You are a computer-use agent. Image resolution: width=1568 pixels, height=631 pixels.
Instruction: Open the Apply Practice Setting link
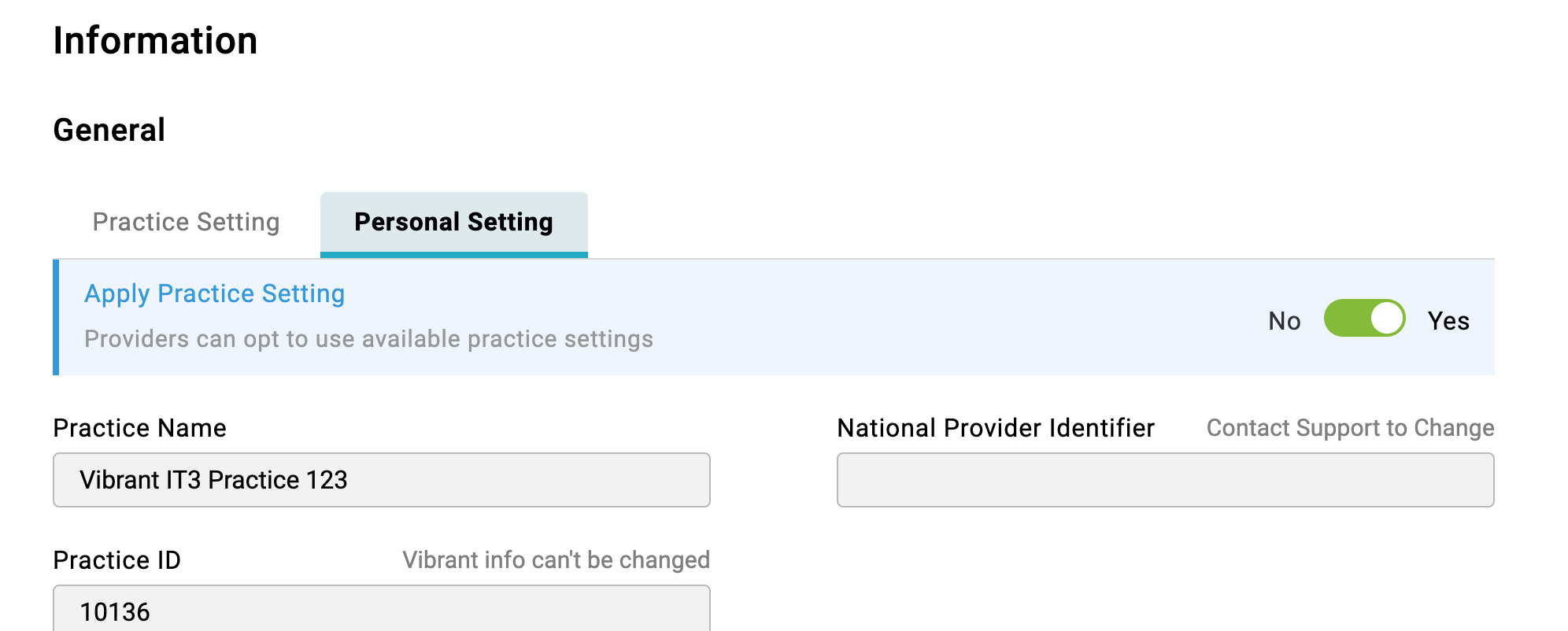pyautogui.click(x=214, y=293)
